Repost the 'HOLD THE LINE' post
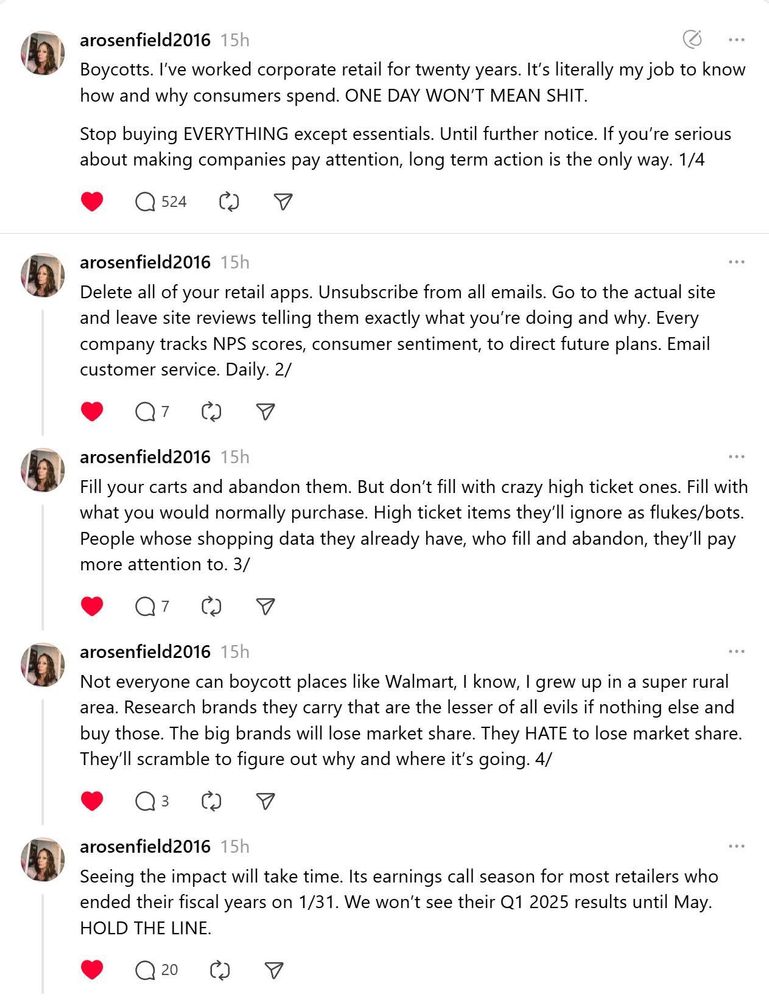Viewport: 769px width, 1000px height. coord(221,969)
